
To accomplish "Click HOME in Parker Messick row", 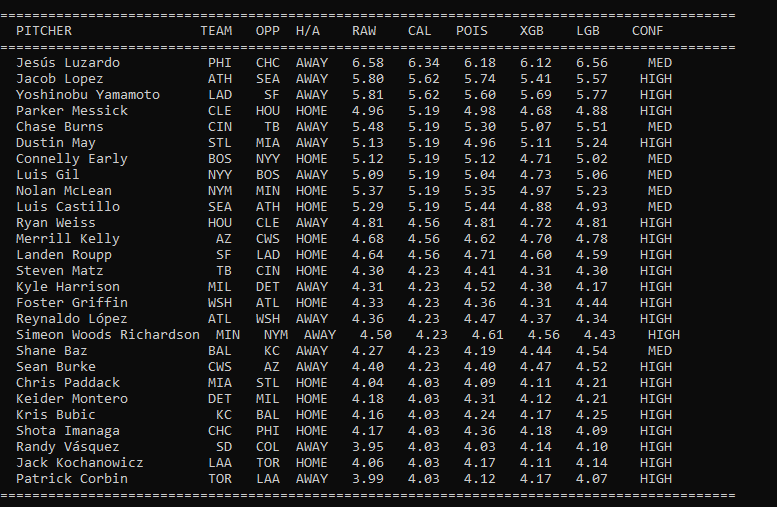I will pos(312,111).
